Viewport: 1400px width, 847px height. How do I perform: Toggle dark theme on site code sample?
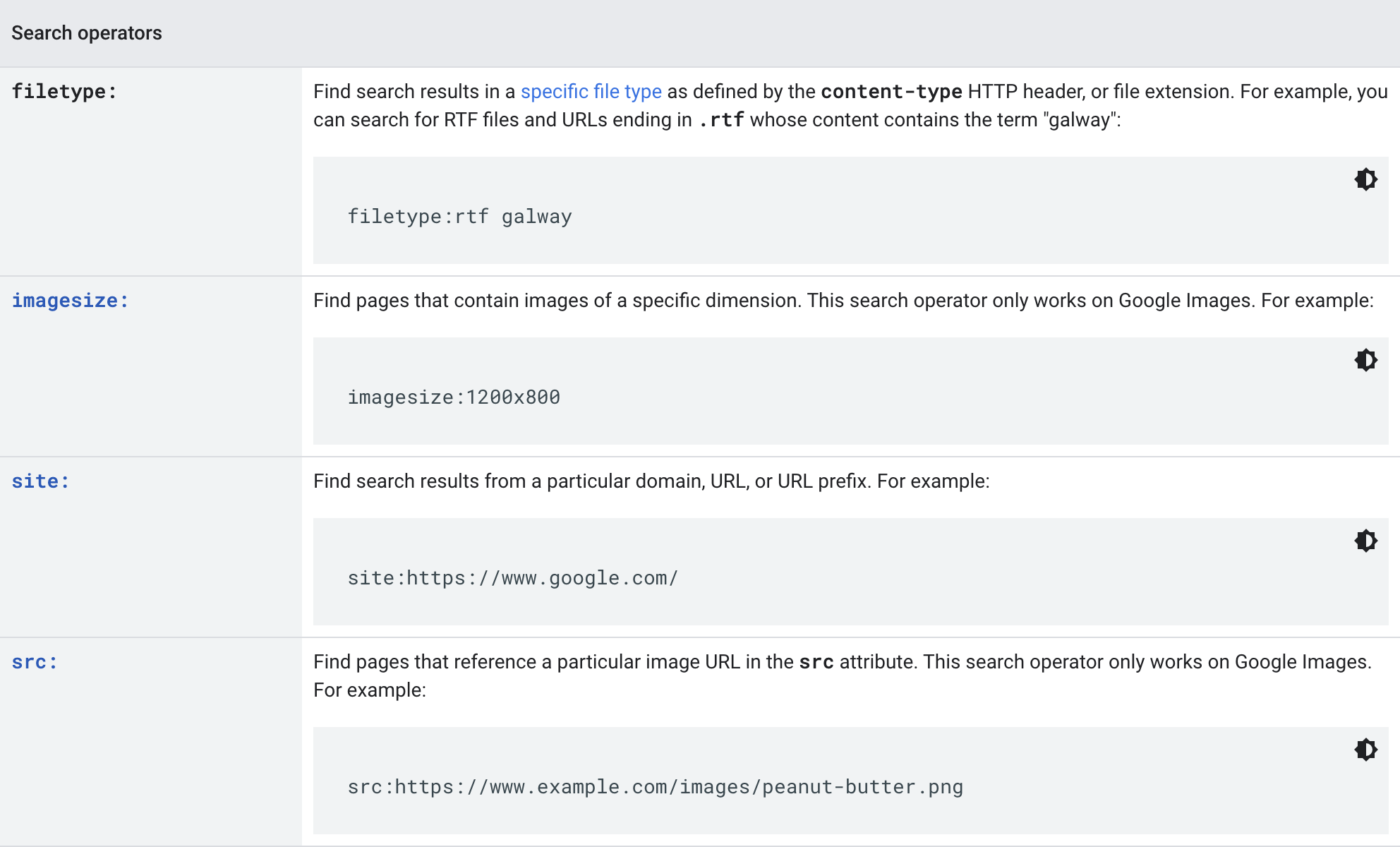tap(1366, 541)
